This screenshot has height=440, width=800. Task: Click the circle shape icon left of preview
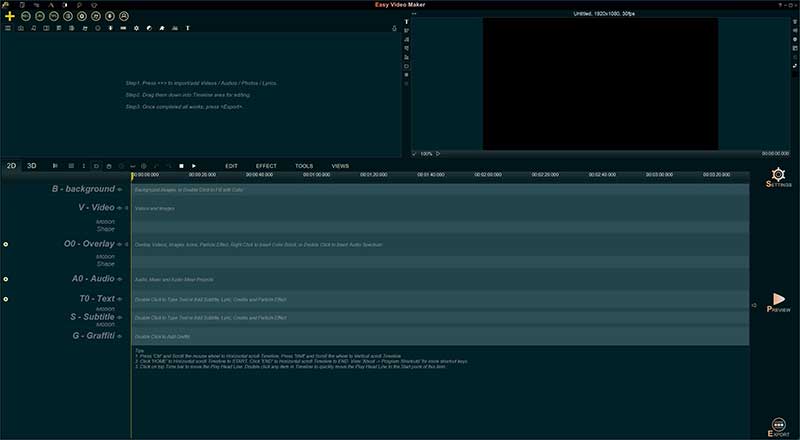click(407, 66)
